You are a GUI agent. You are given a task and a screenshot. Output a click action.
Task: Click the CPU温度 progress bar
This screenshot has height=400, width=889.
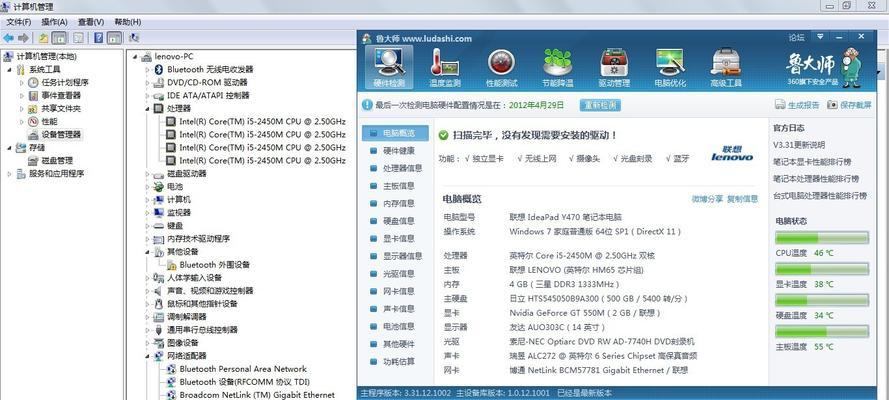pyautogui.click(x=822, y=237)
